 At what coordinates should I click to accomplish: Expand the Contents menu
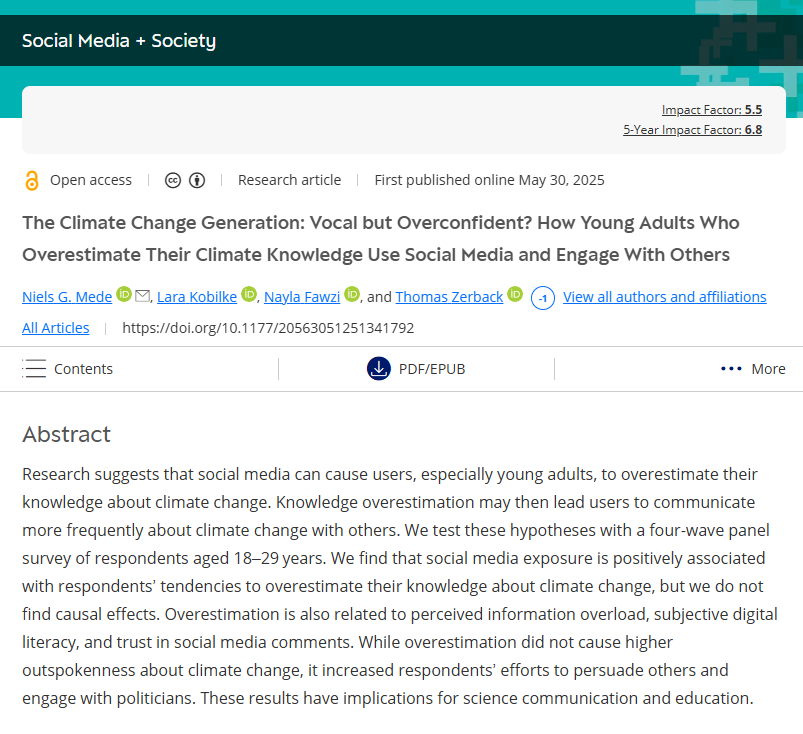tap(68, 369)
